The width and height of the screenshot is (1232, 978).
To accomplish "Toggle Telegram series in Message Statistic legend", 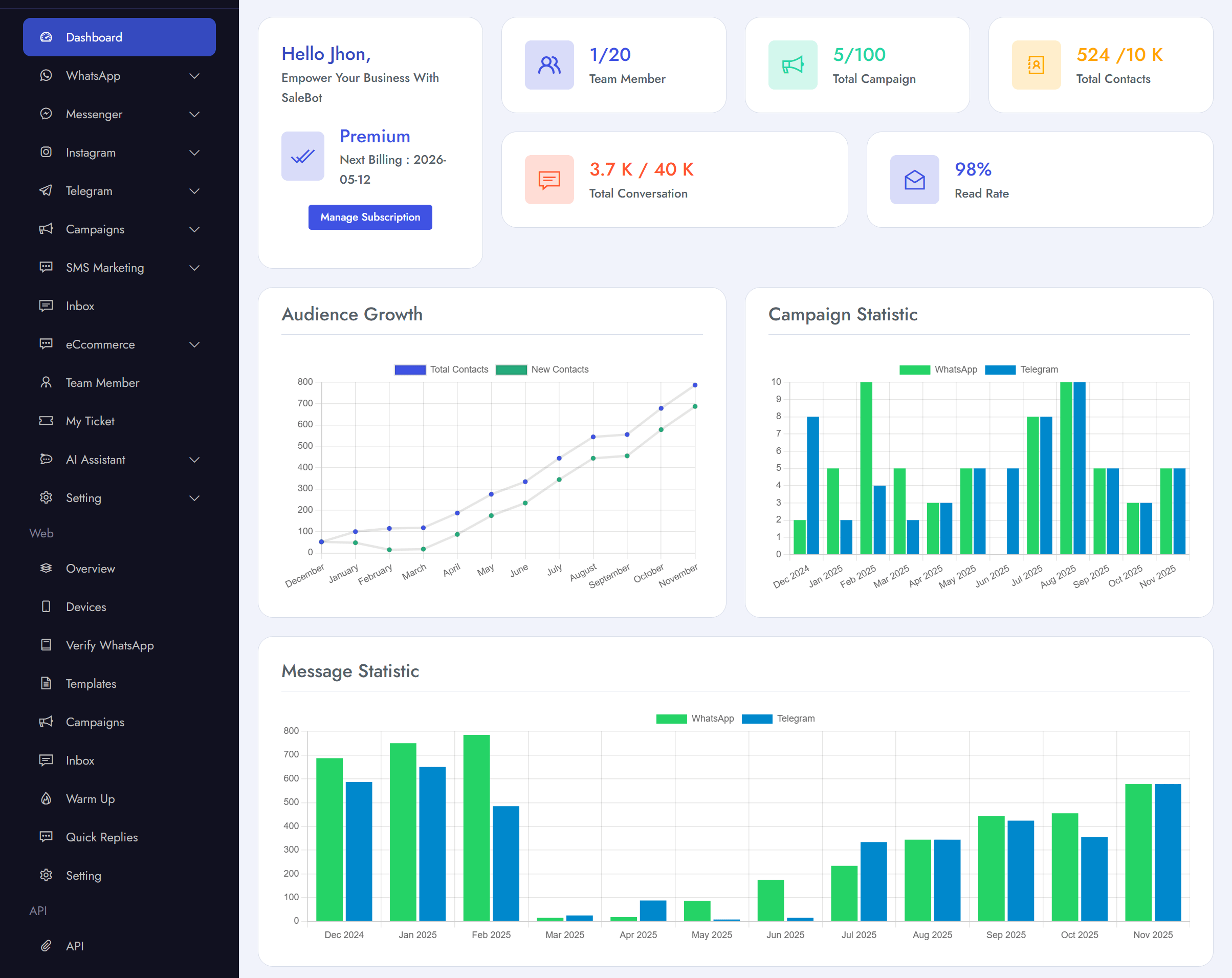I will tap(778, 719).
